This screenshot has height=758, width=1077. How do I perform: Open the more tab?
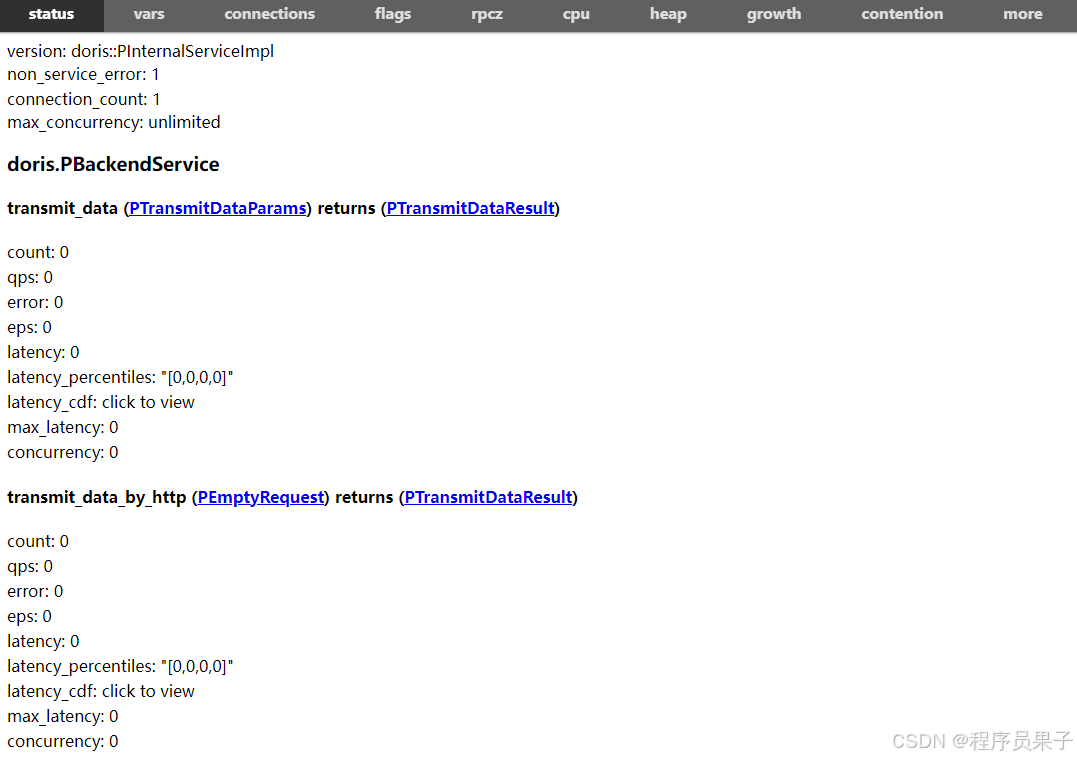coord(1023,14)
